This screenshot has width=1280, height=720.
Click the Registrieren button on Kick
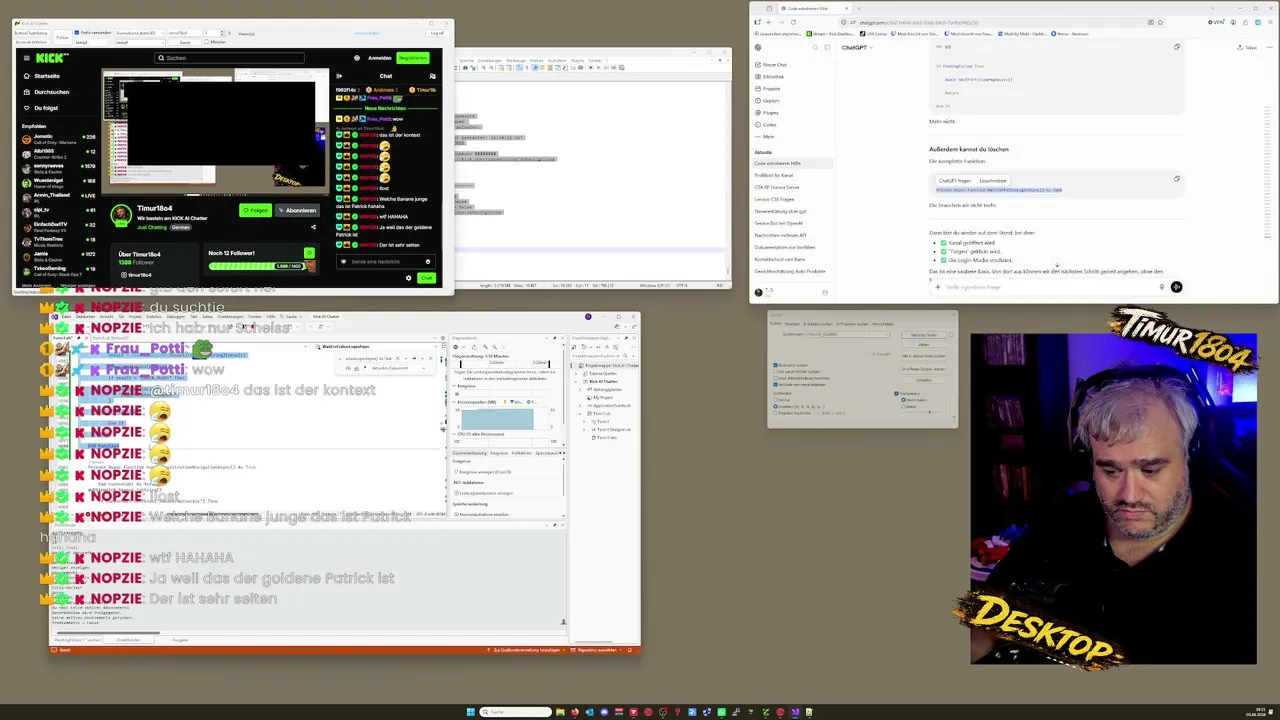coord(413,58)
